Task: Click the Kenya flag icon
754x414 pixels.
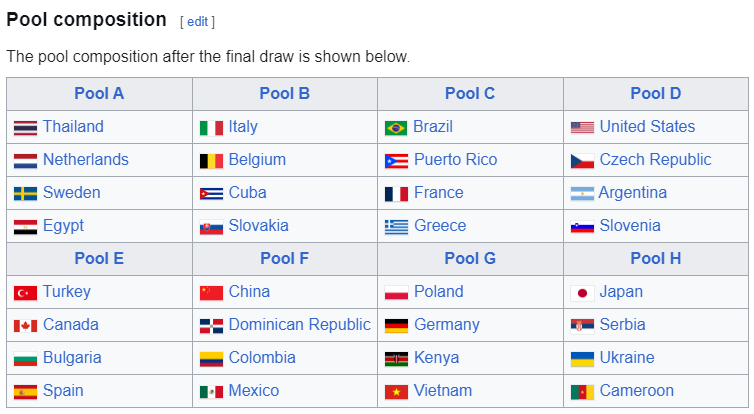Action: tap(396, 359)
